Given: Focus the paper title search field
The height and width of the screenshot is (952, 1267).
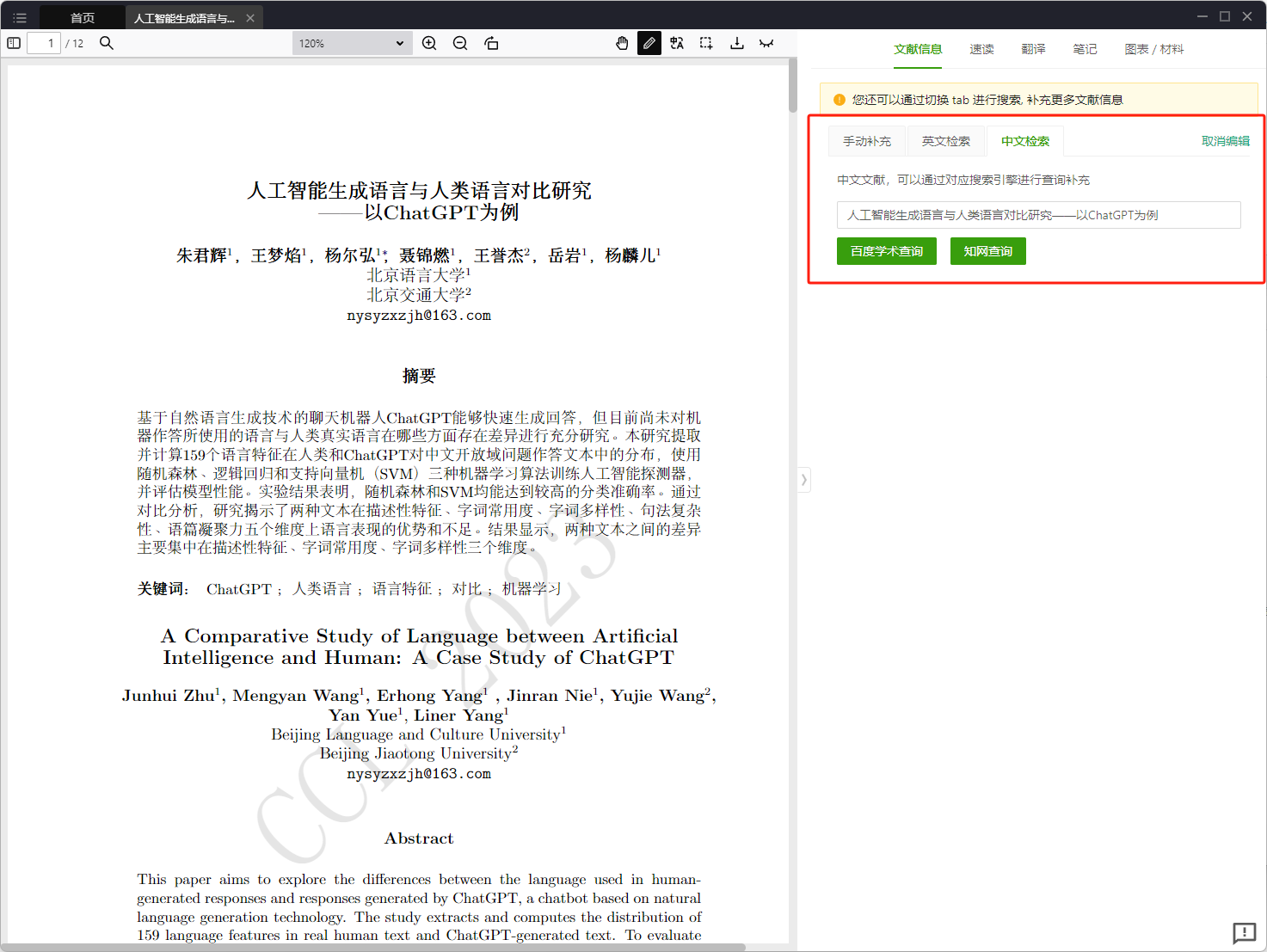Looking at the screenshot, I should (x=1038, y=215).
